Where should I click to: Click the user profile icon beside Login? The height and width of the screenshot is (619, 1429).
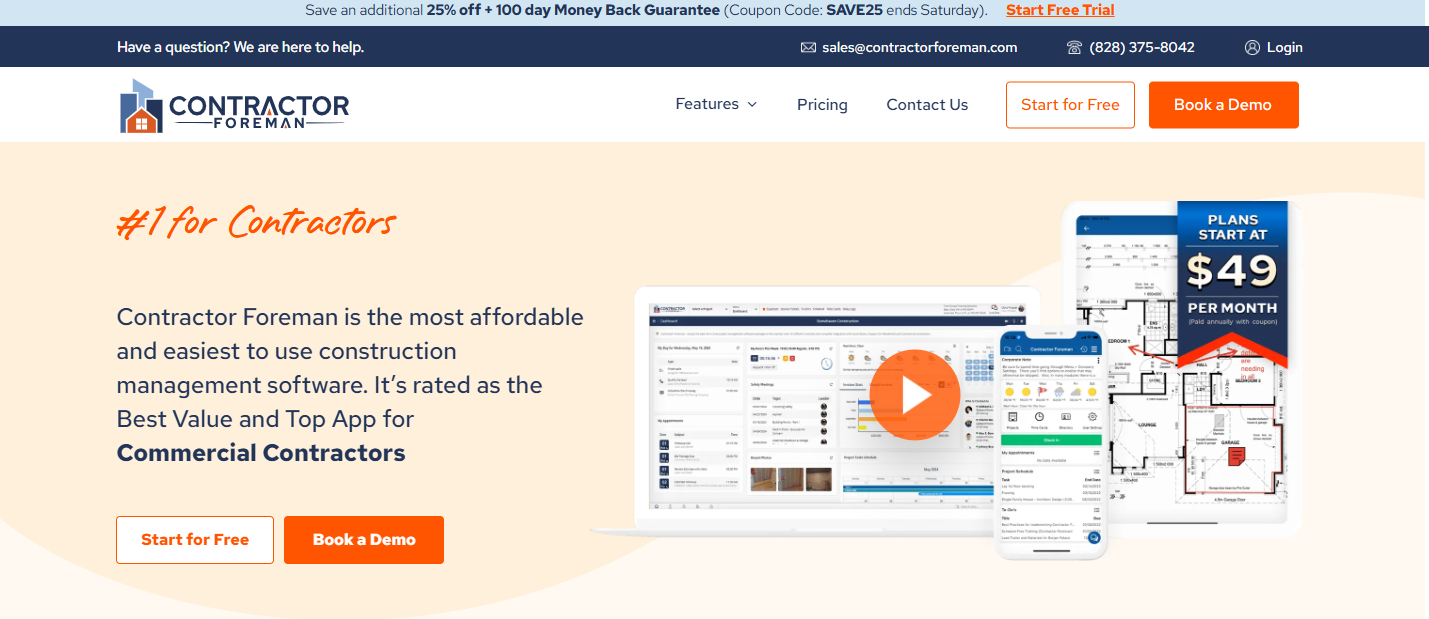tap(1252, 47)
